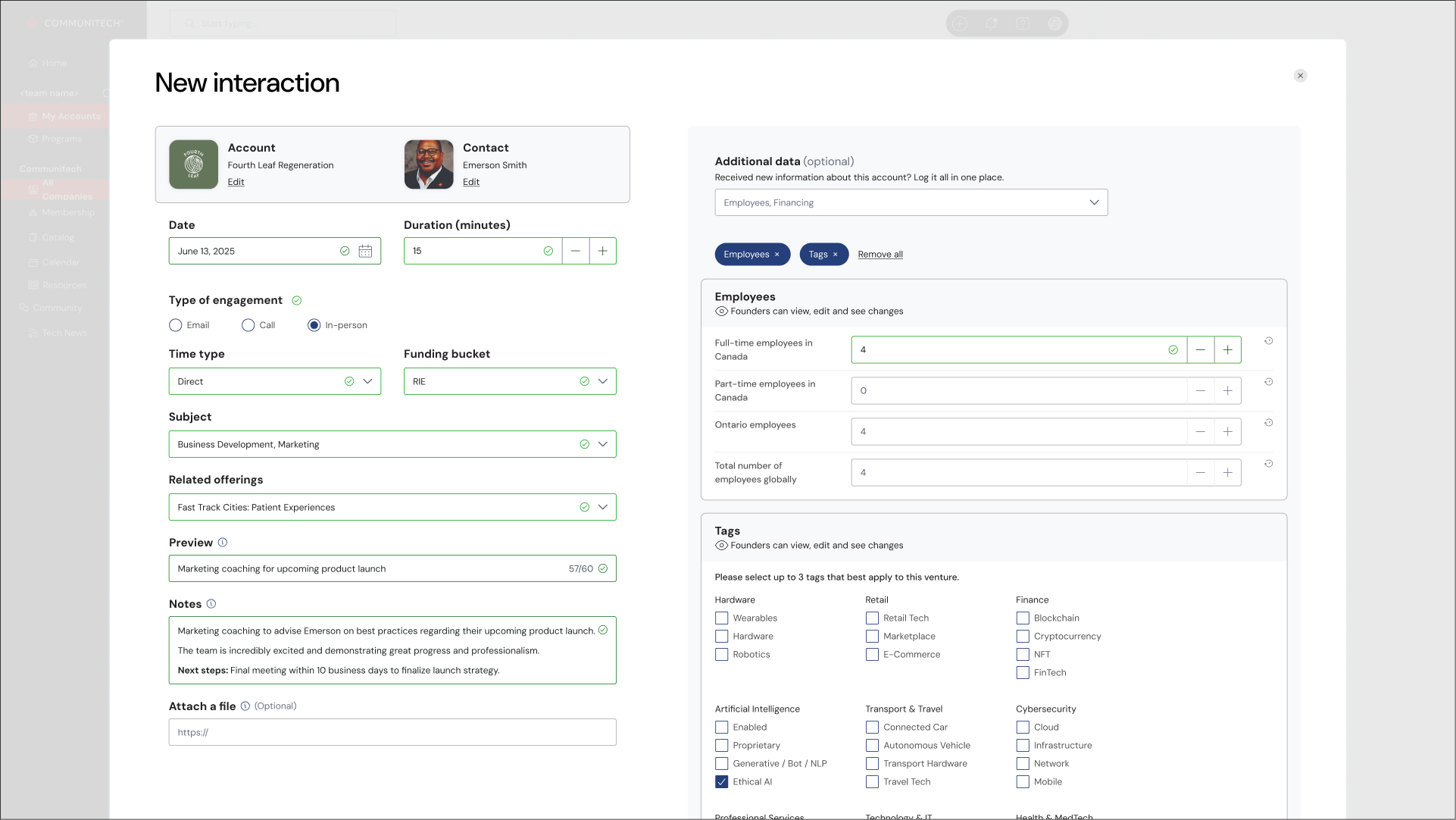This screenshot has height=820, width=1456.
Task: Decrease full-time employees in Canada count
Action: pos(1200,349)
